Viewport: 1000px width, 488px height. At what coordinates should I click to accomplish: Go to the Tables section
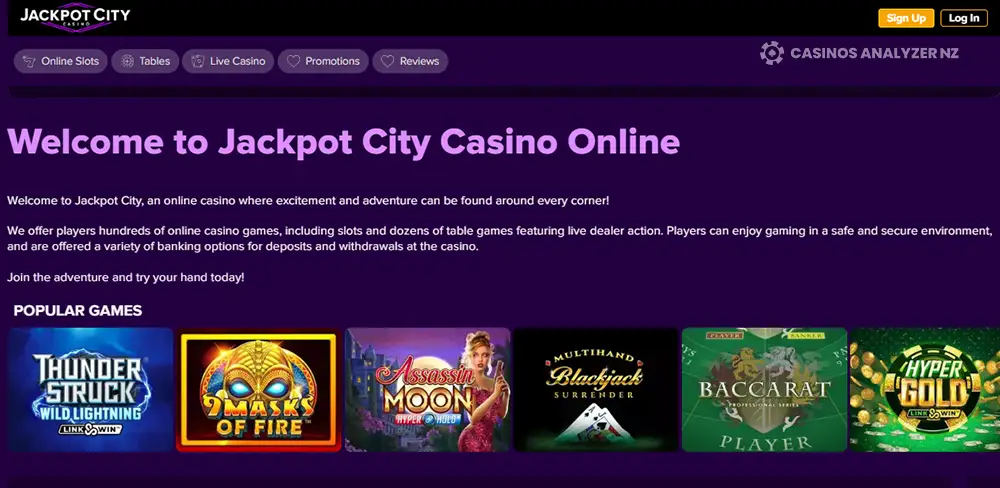[145, 61]
